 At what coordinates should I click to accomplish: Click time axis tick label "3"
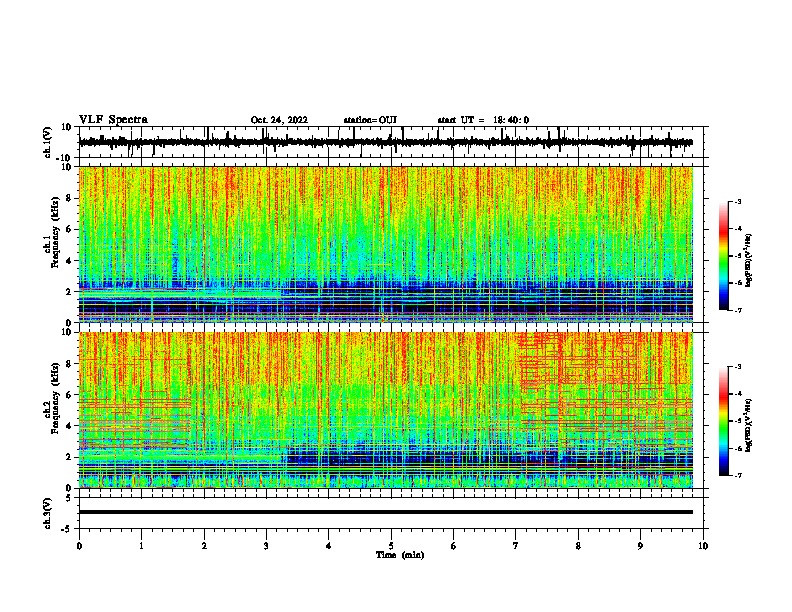[266, 546]
